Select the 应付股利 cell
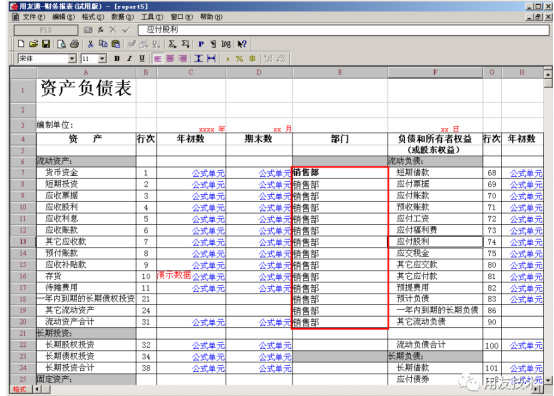 (x=435, y=242)
